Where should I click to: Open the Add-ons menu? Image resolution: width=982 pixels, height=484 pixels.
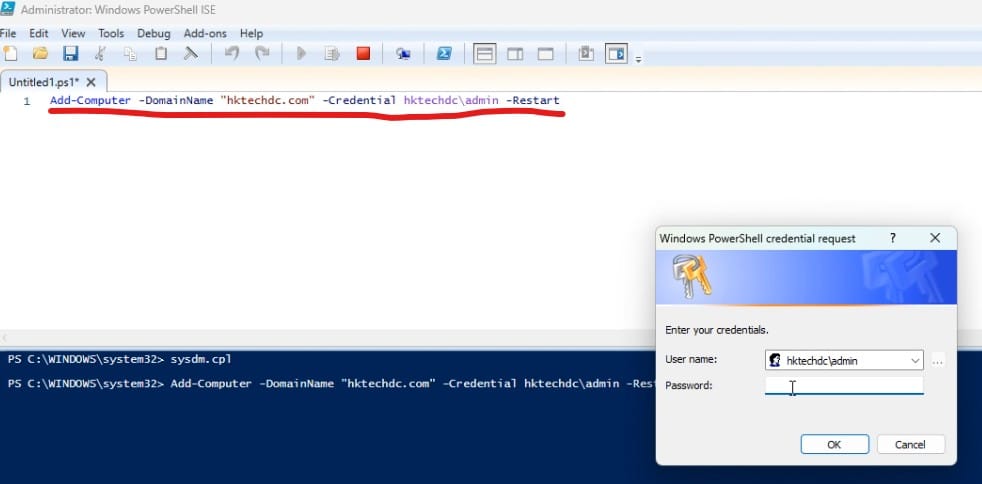205,33
